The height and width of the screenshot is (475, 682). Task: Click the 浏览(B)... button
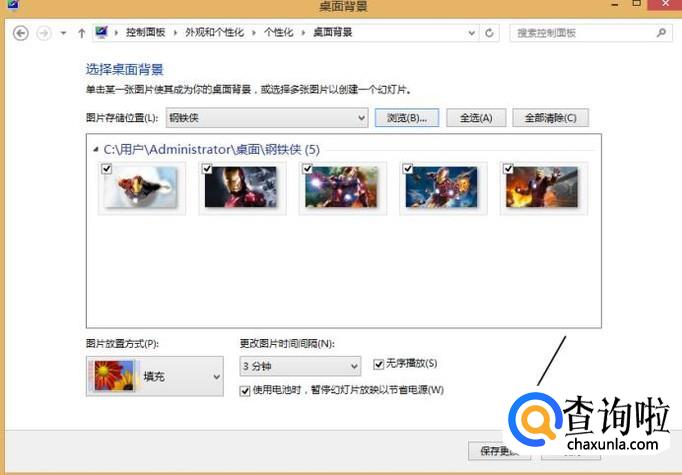(x=407, y=117)
